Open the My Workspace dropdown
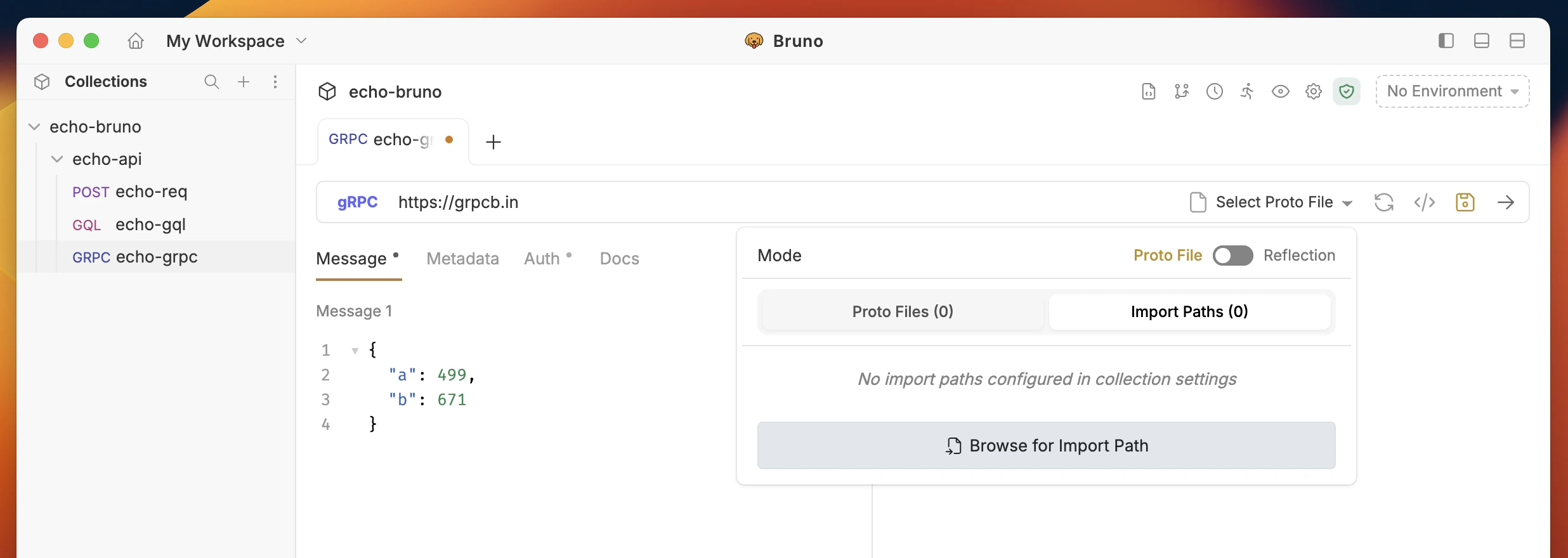Screen dimensions: 1568x558 pos(237,41)
